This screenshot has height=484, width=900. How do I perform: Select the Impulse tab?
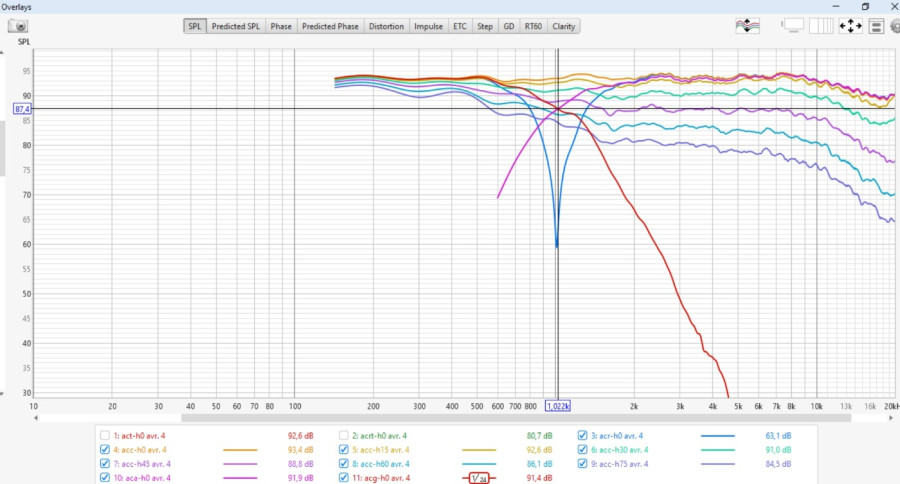pos(429,27)
